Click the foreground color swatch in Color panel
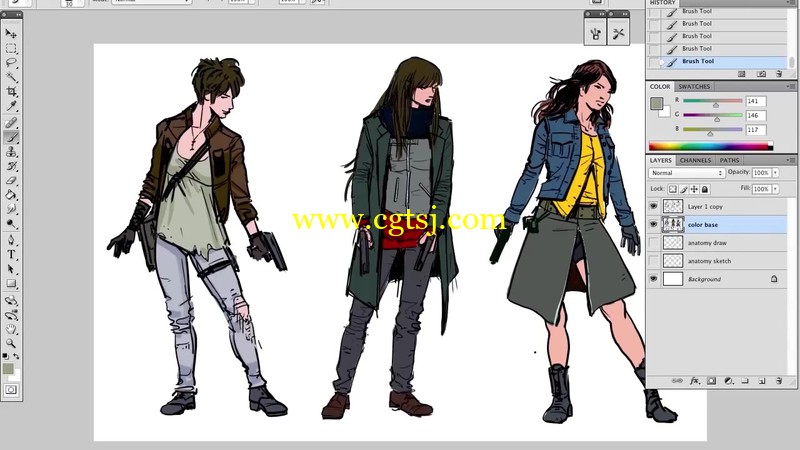 pyautogui.click(x=656, y=104)
